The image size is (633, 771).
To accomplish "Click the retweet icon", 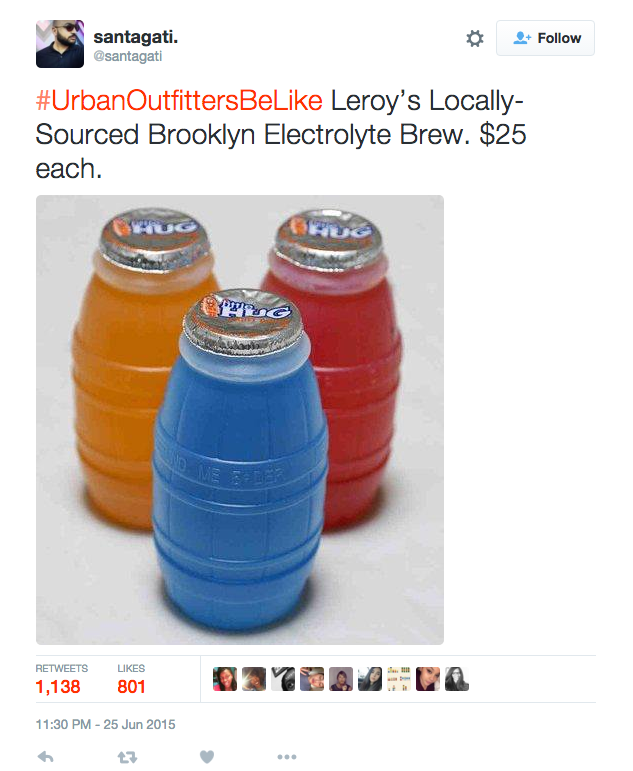I will coord(127,757).
